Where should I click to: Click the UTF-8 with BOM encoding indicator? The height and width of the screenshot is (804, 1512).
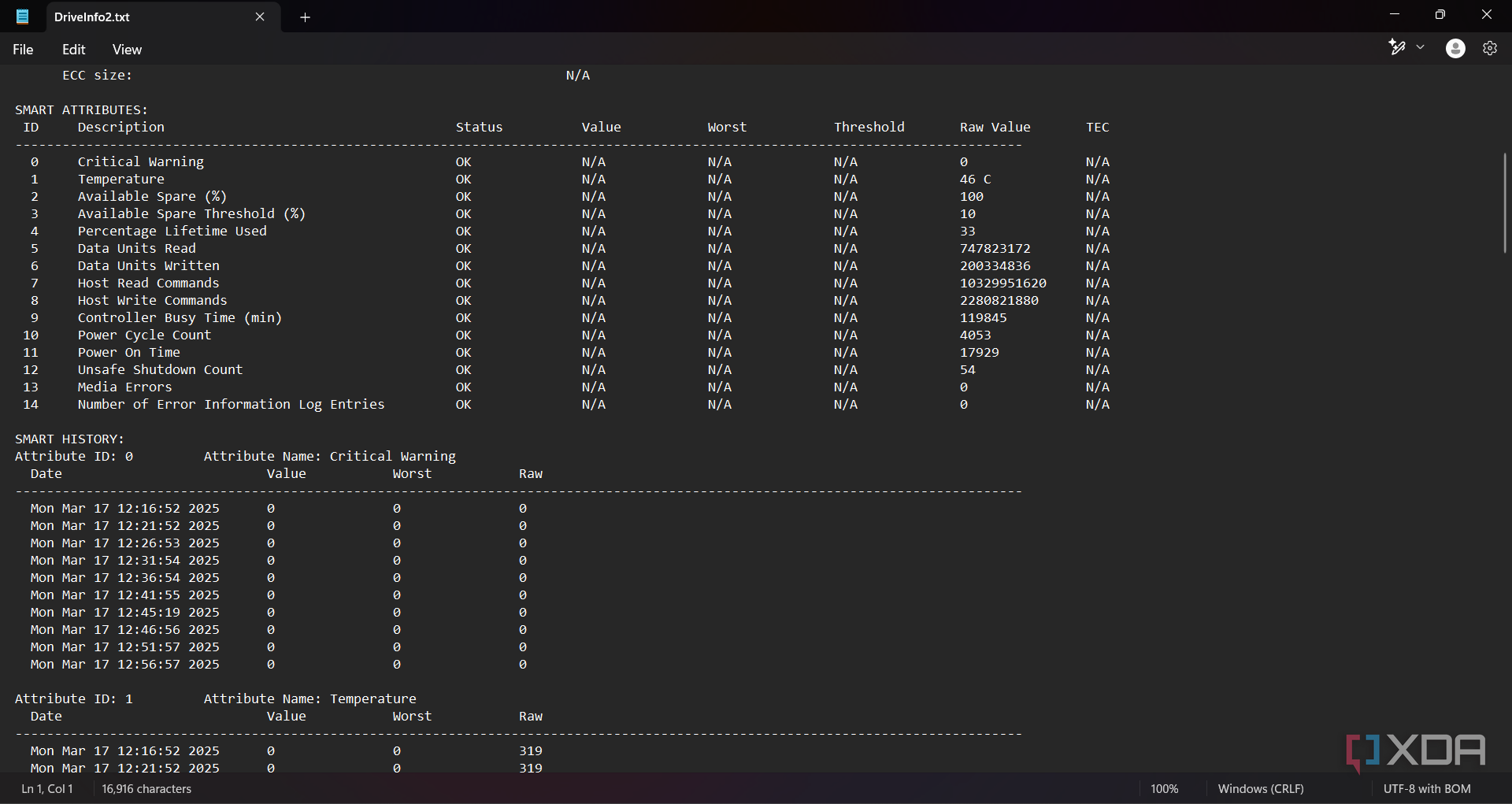tap(1427, 788)
